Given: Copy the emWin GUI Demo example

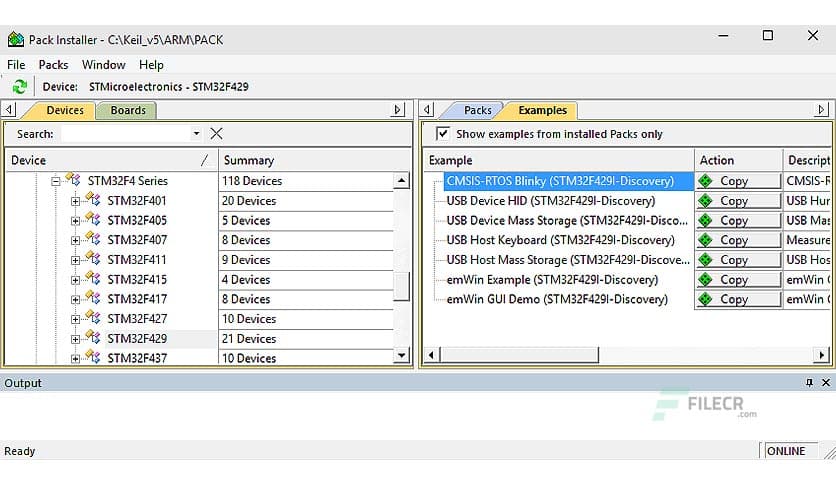Looking at the screenshot, I should click(x=738, y=299).
